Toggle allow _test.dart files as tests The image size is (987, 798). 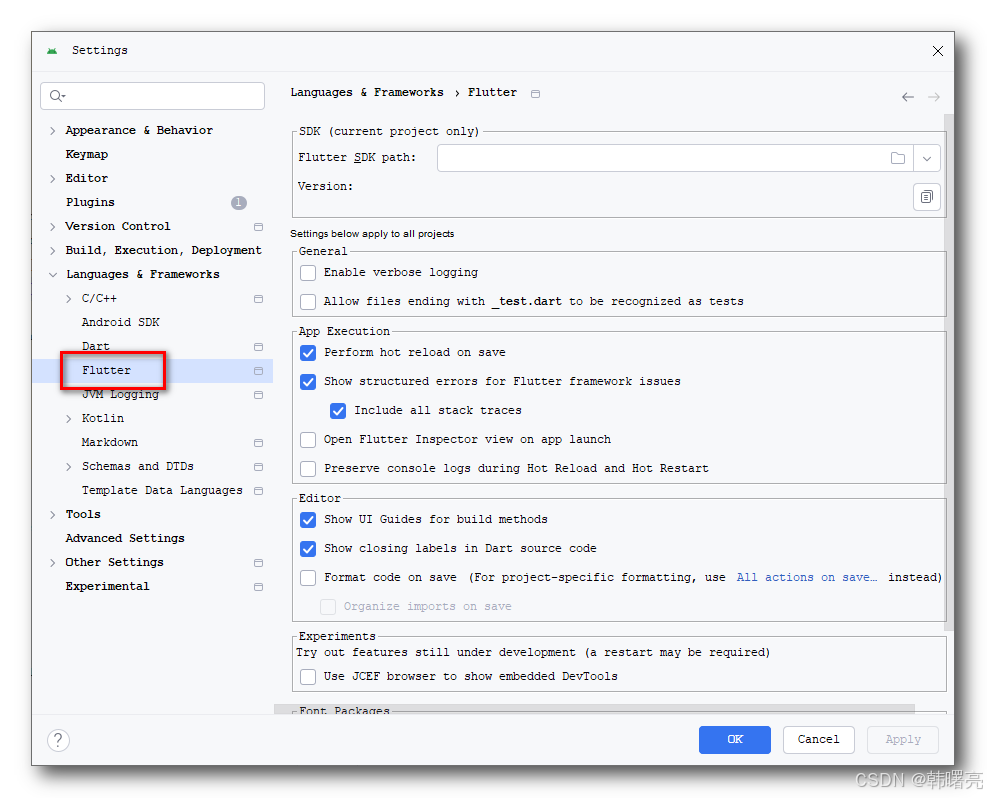(308, 302)
